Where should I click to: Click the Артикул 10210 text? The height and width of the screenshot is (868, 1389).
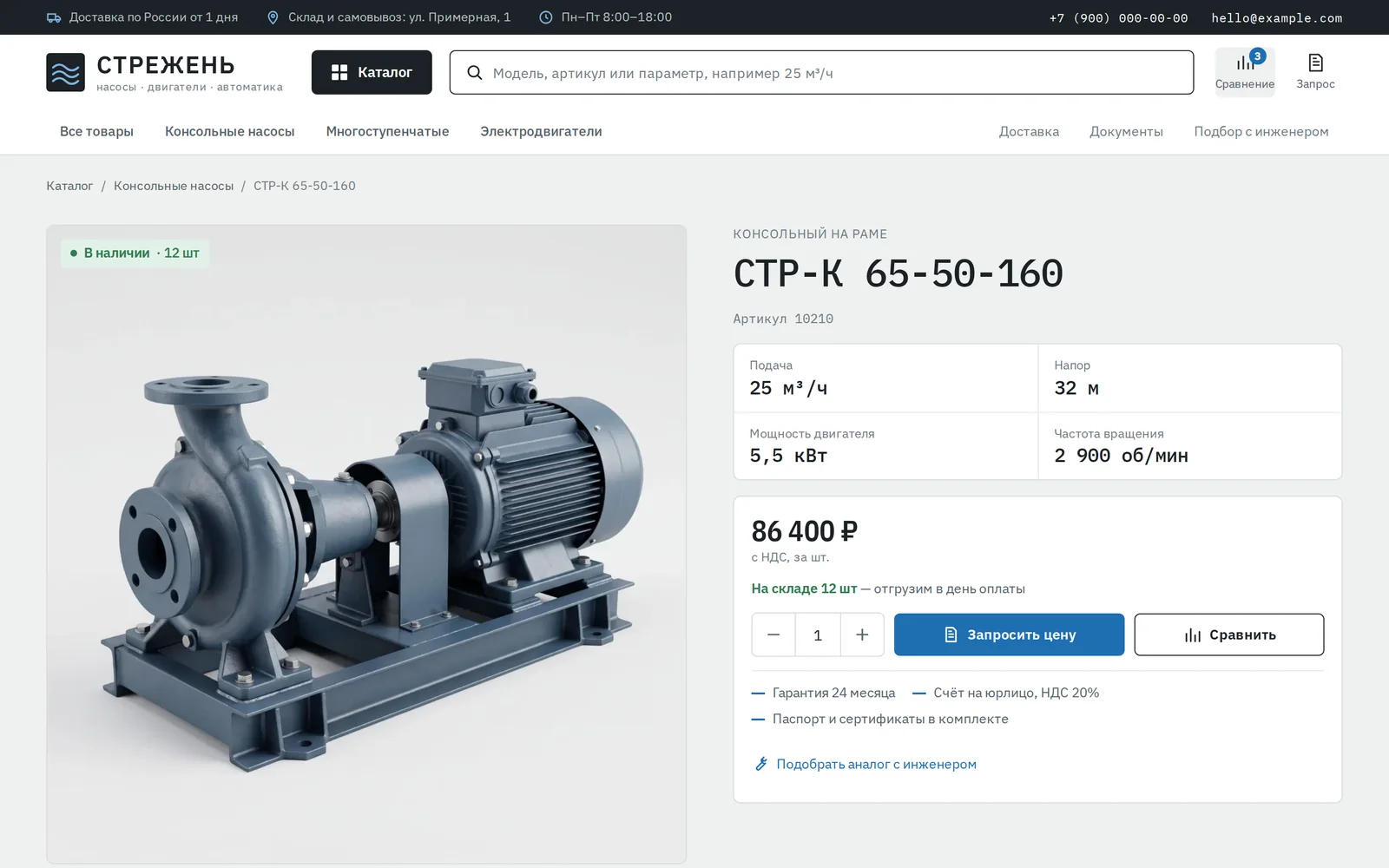click(783, 319)
